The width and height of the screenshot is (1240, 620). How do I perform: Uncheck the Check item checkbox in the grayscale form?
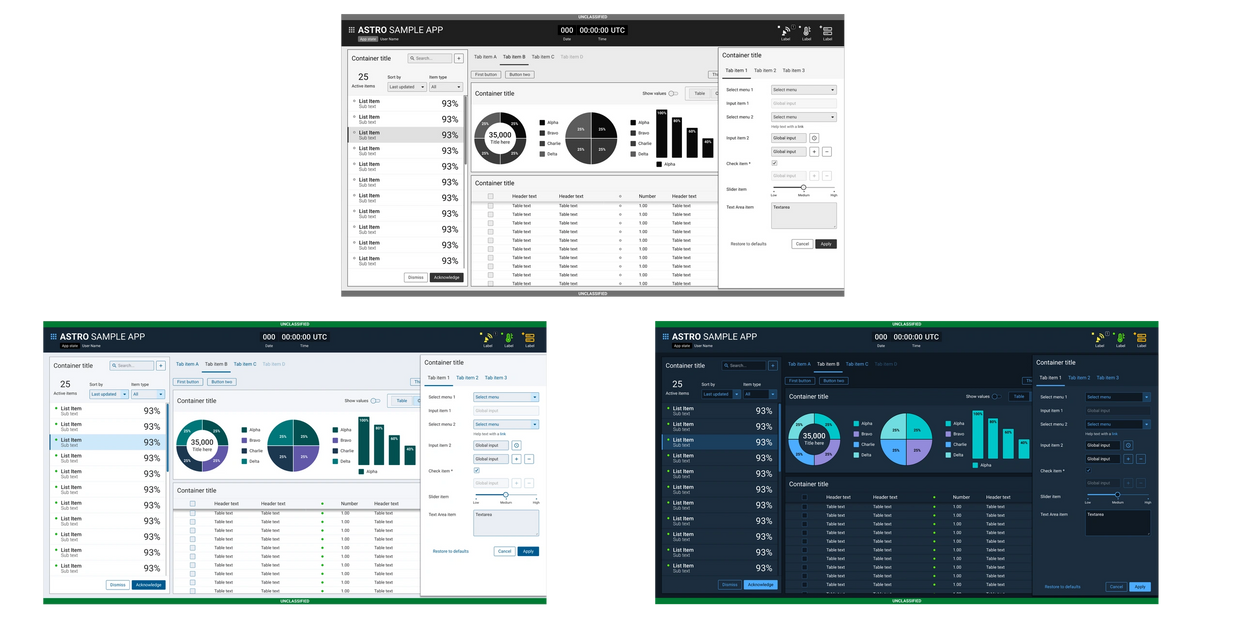pos(774,163)
